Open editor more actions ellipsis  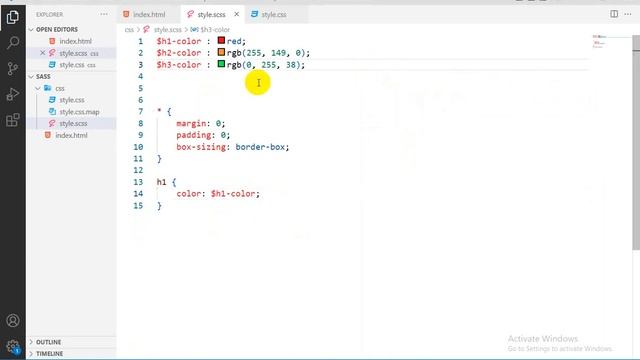click(x=628, y=14)
